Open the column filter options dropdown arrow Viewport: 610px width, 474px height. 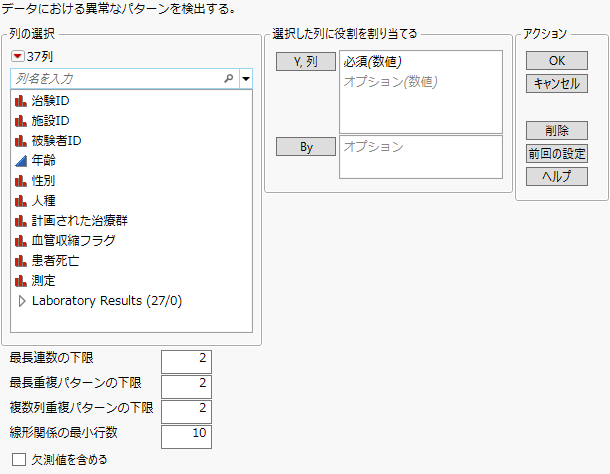(x=246, y=79)
